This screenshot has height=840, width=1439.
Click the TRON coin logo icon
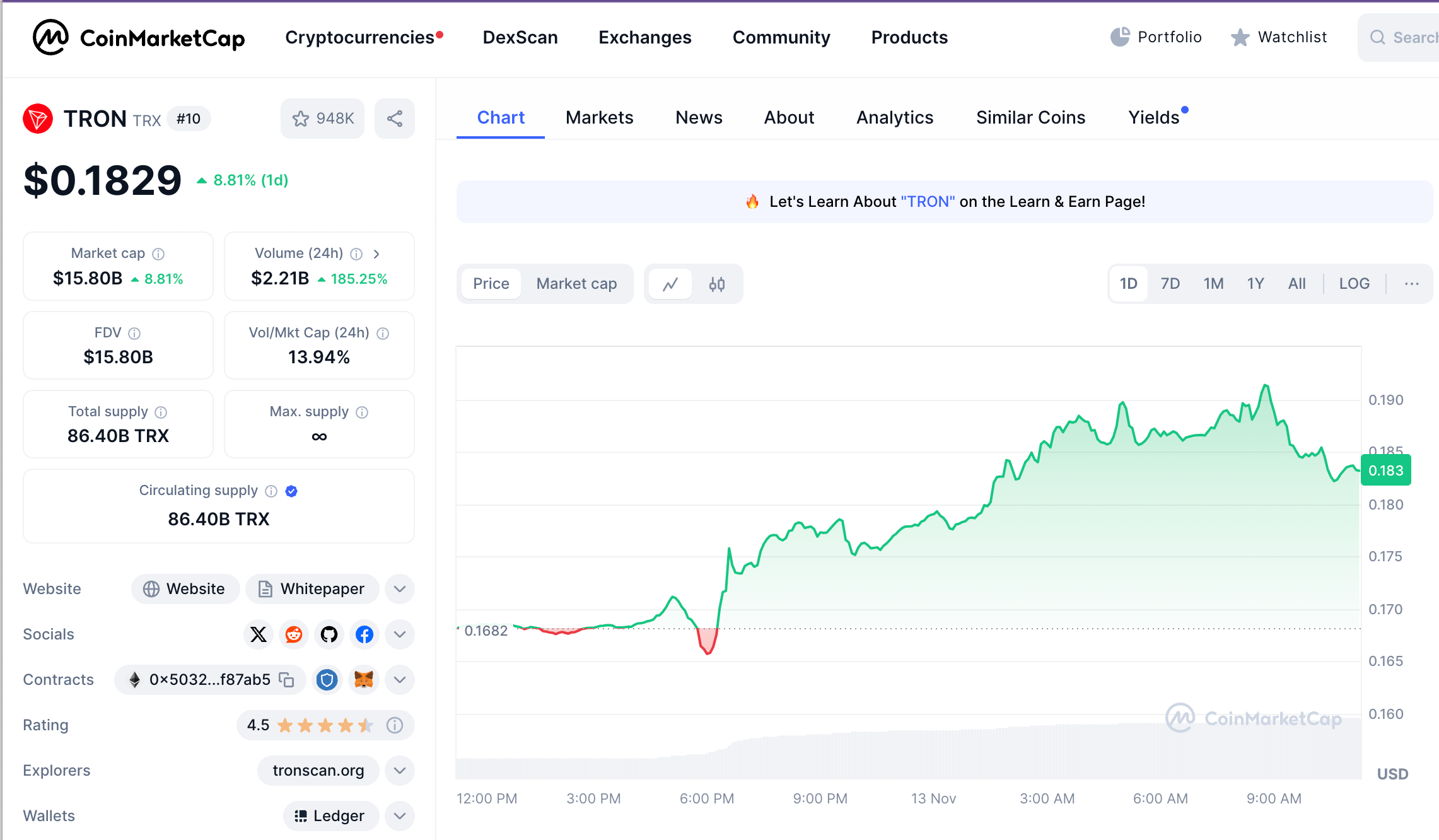point(38,119)
